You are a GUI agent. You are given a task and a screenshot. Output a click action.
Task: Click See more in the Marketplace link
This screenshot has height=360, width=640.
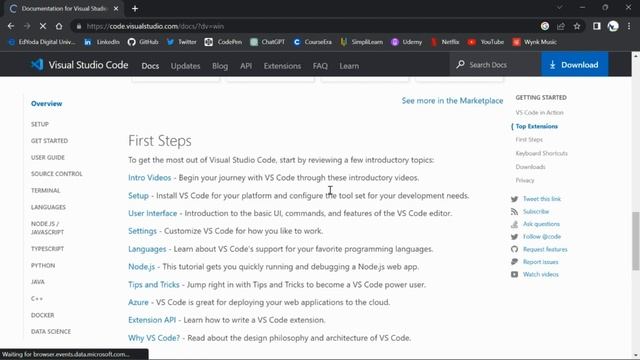pyautogui.click(x=452, y=100)
